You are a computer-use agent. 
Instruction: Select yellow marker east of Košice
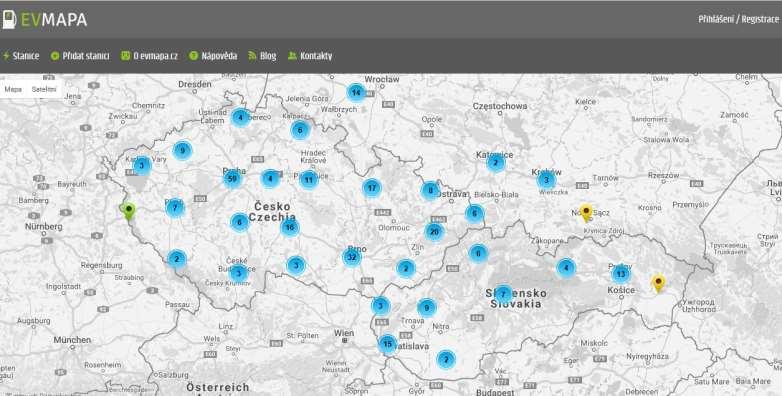658,284
